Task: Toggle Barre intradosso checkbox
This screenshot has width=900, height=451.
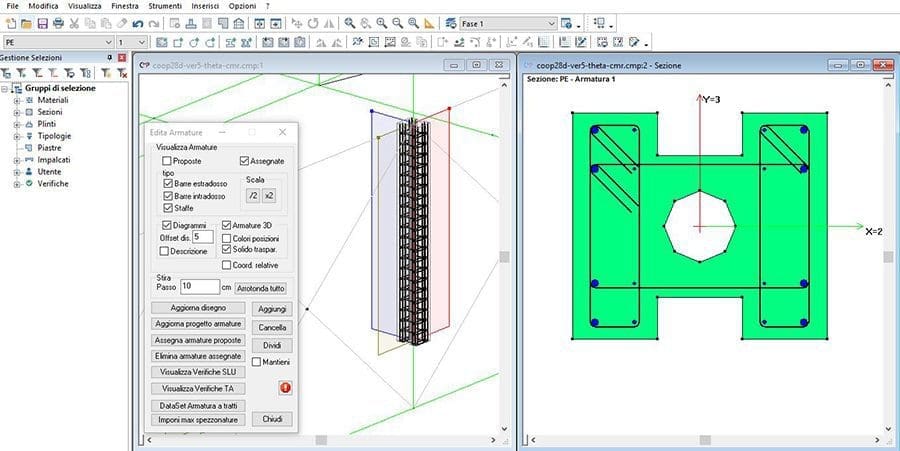Action: 168,196
